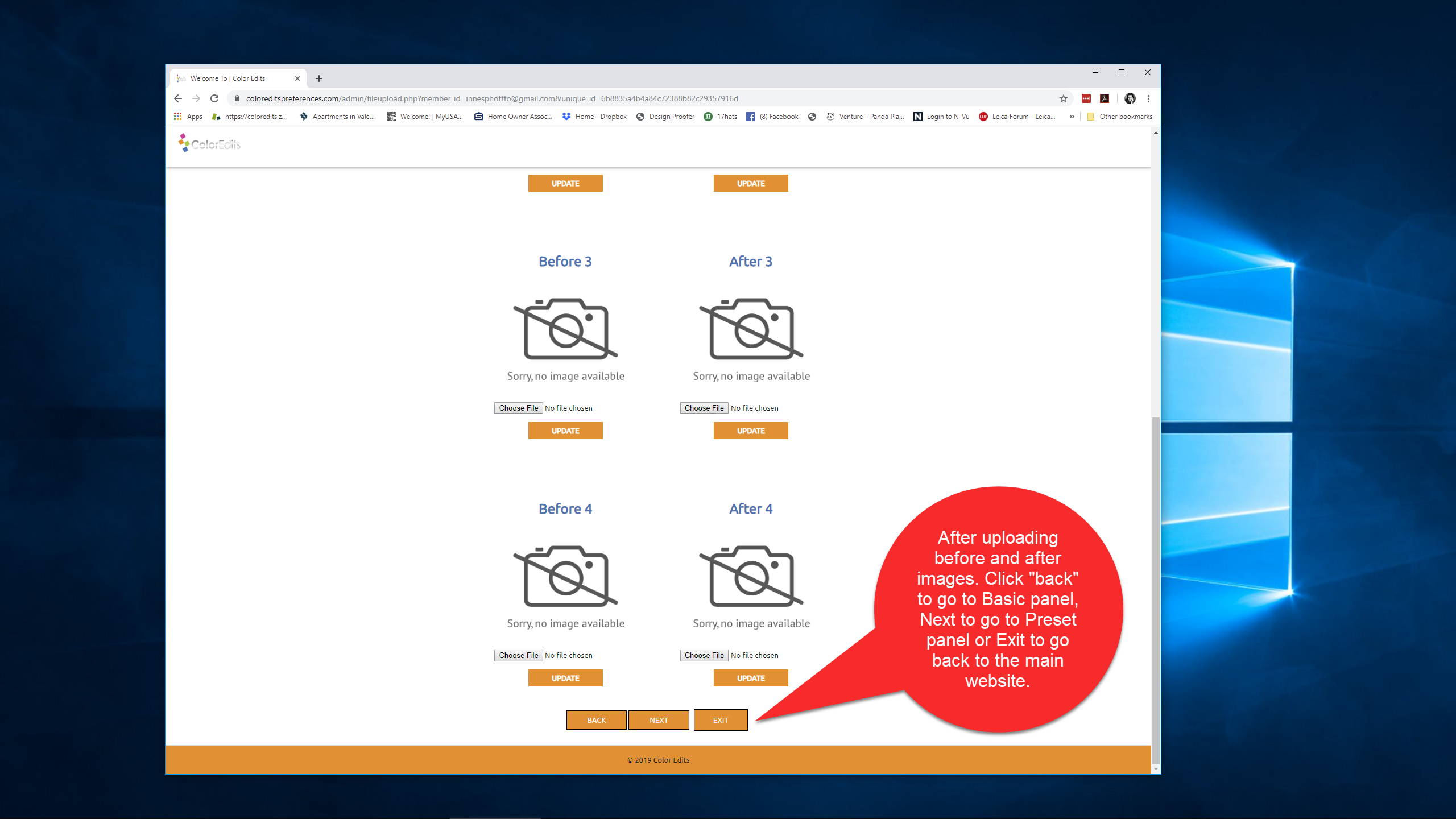1456x819 pixels.
Task: Click UPDATE under After 4
Action: pyautogui.click(x=751, y=678)
